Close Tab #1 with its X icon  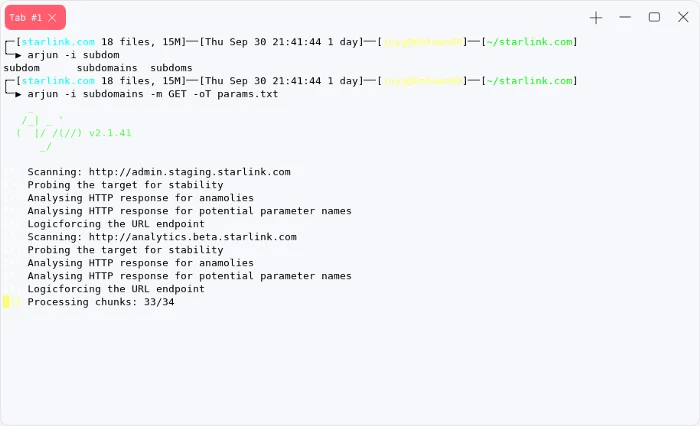[x=52, y=18]
